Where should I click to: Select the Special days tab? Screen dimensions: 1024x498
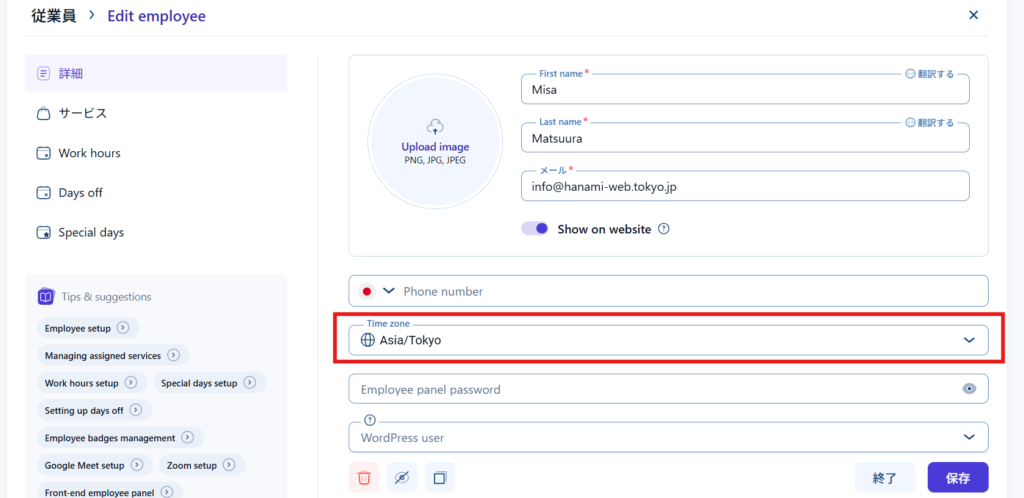(x=91, y=232)
